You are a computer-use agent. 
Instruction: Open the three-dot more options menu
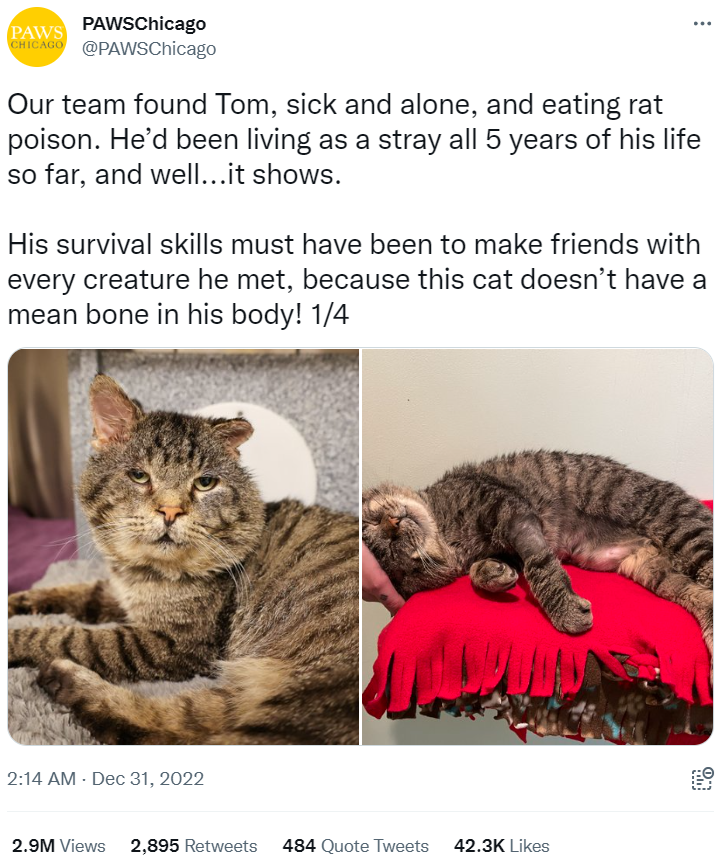(702, 24)
